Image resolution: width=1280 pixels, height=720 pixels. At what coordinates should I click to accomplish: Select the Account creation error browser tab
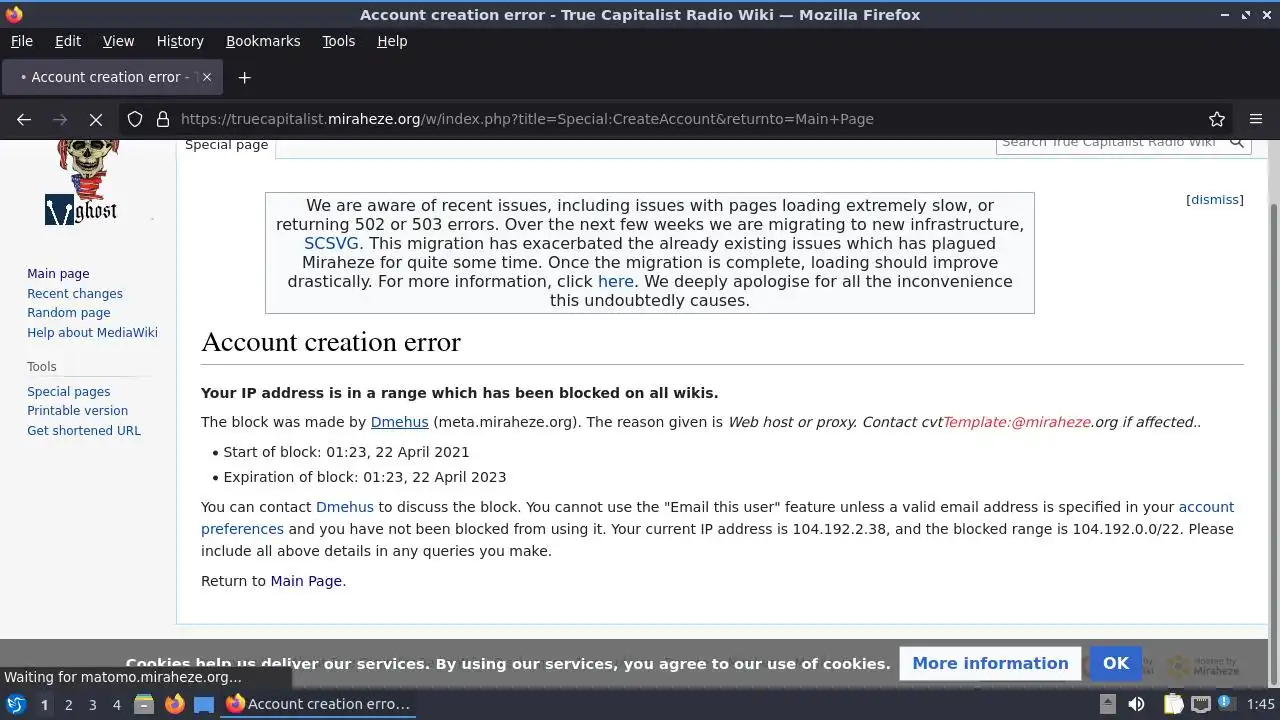pos(110,77)
